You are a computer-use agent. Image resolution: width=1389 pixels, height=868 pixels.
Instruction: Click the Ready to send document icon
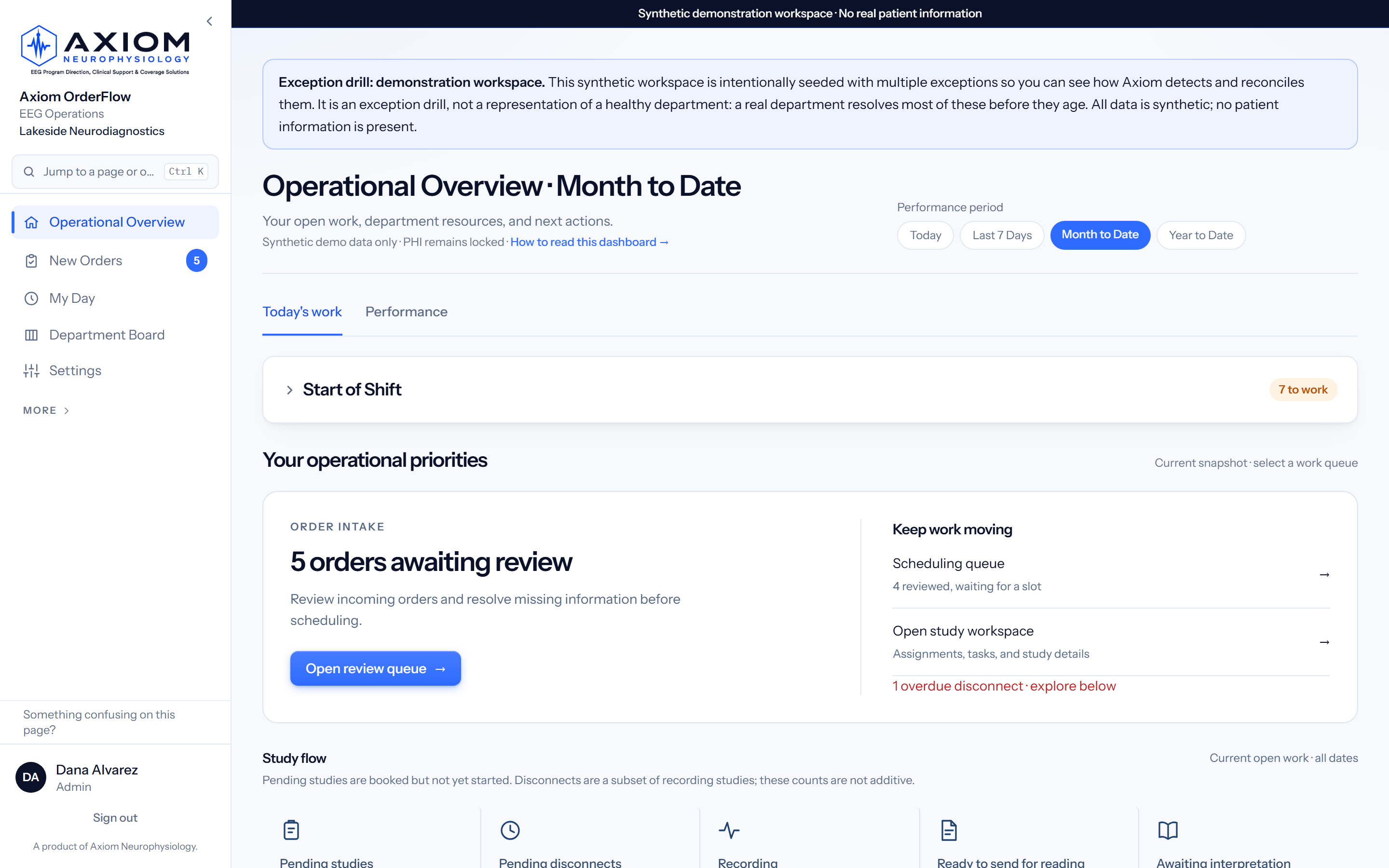949,830
